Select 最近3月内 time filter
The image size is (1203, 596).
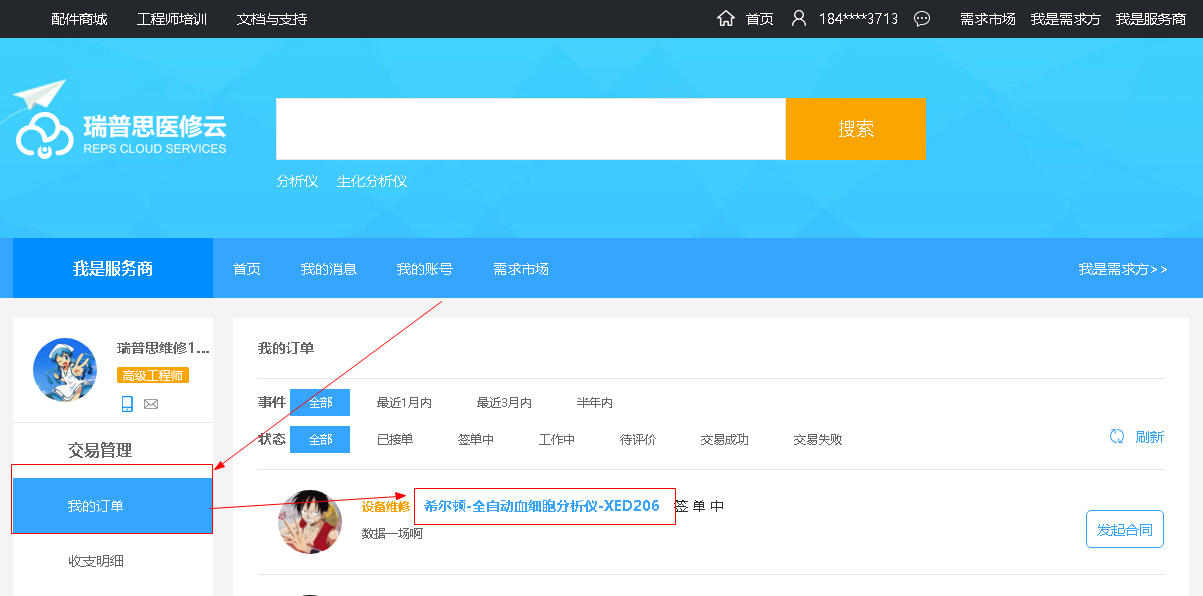point(504,403)
